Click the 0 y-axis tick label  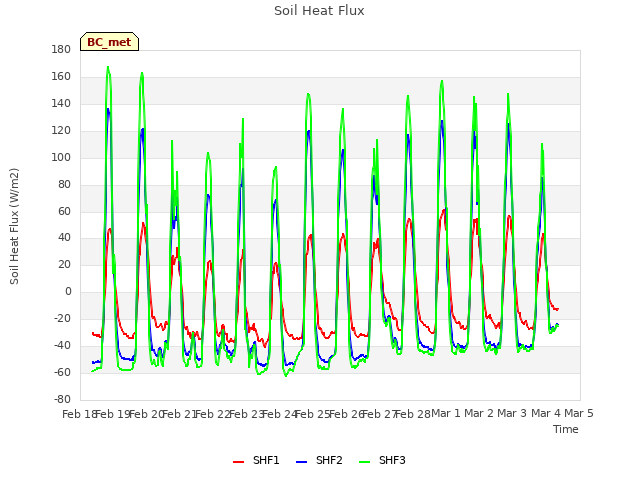[68, 291]
